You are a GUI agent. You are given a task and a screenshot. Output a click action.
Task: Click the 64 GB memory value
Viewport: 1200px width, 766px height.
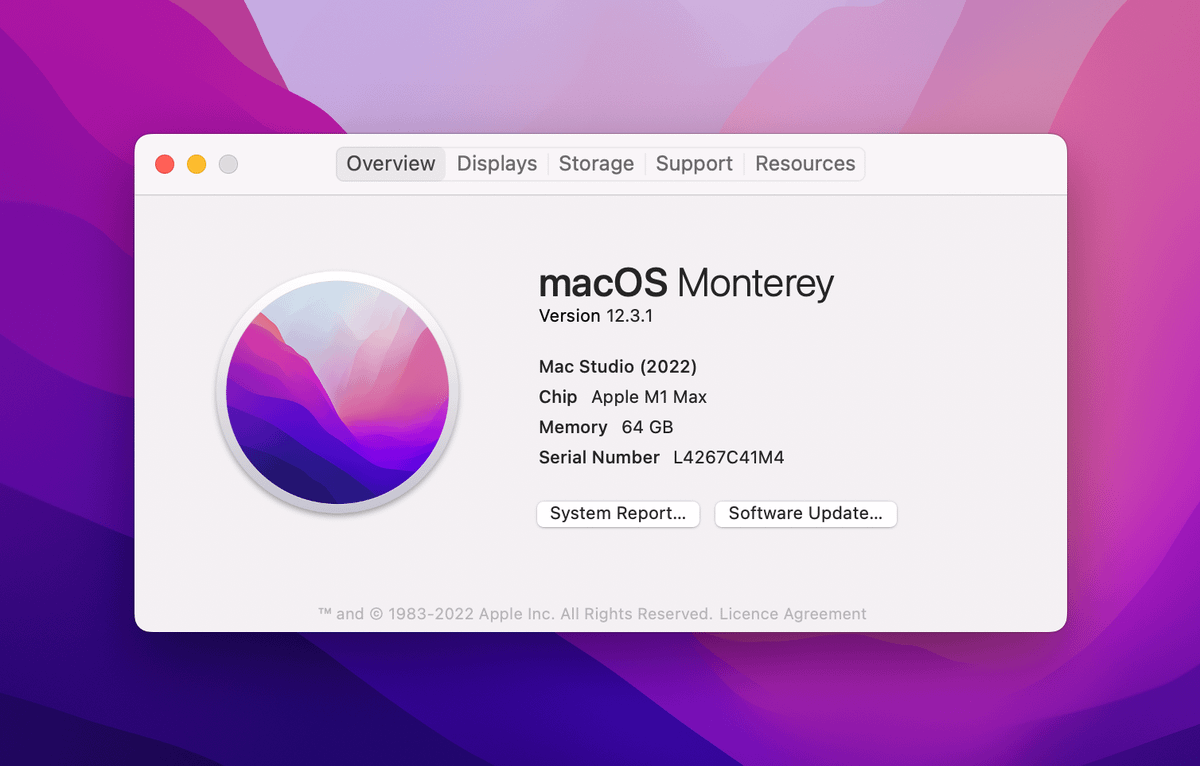(647, 427)
